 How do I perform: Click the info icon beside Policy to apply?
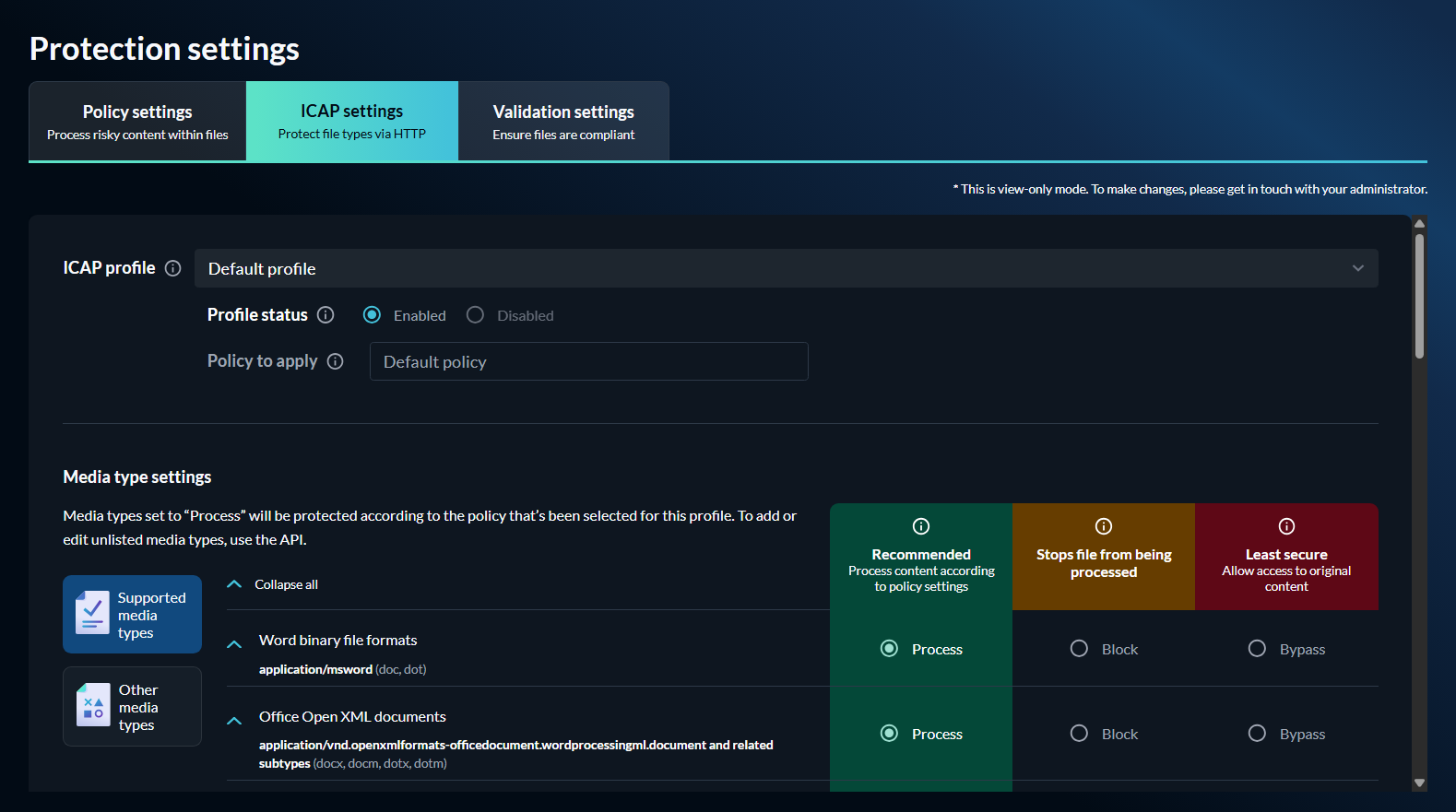point(336,361)
